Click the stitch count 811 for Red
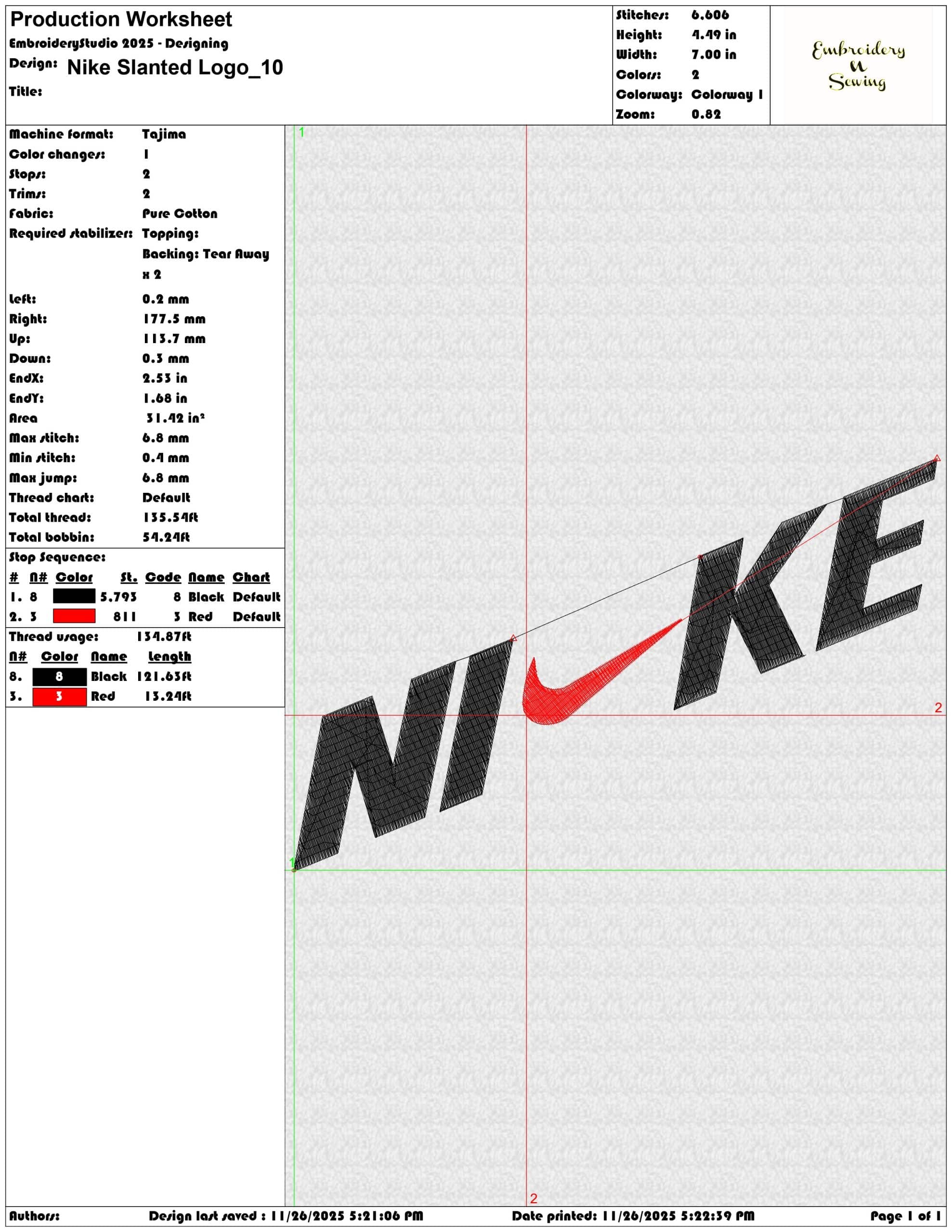Screen dimensions: 952x1232 tap(125, 616)
